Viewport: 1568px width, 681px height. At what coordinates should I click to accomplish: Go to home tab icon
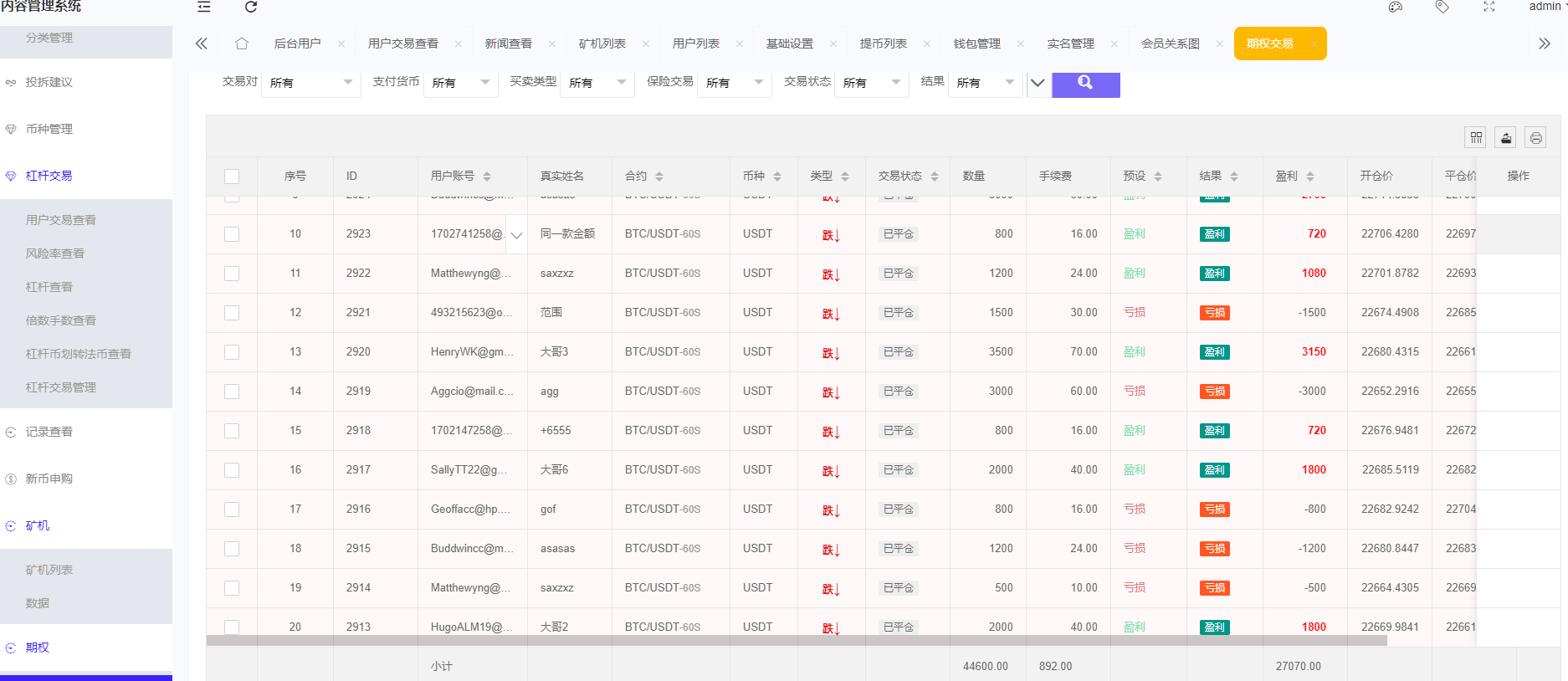[242, 44]
